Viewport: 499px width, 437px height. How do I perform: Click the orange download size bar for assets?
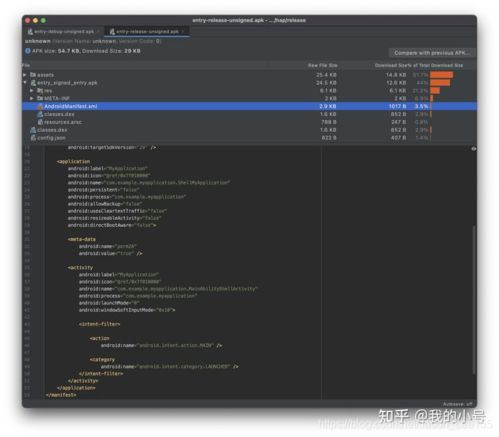(x=441, y=75)
